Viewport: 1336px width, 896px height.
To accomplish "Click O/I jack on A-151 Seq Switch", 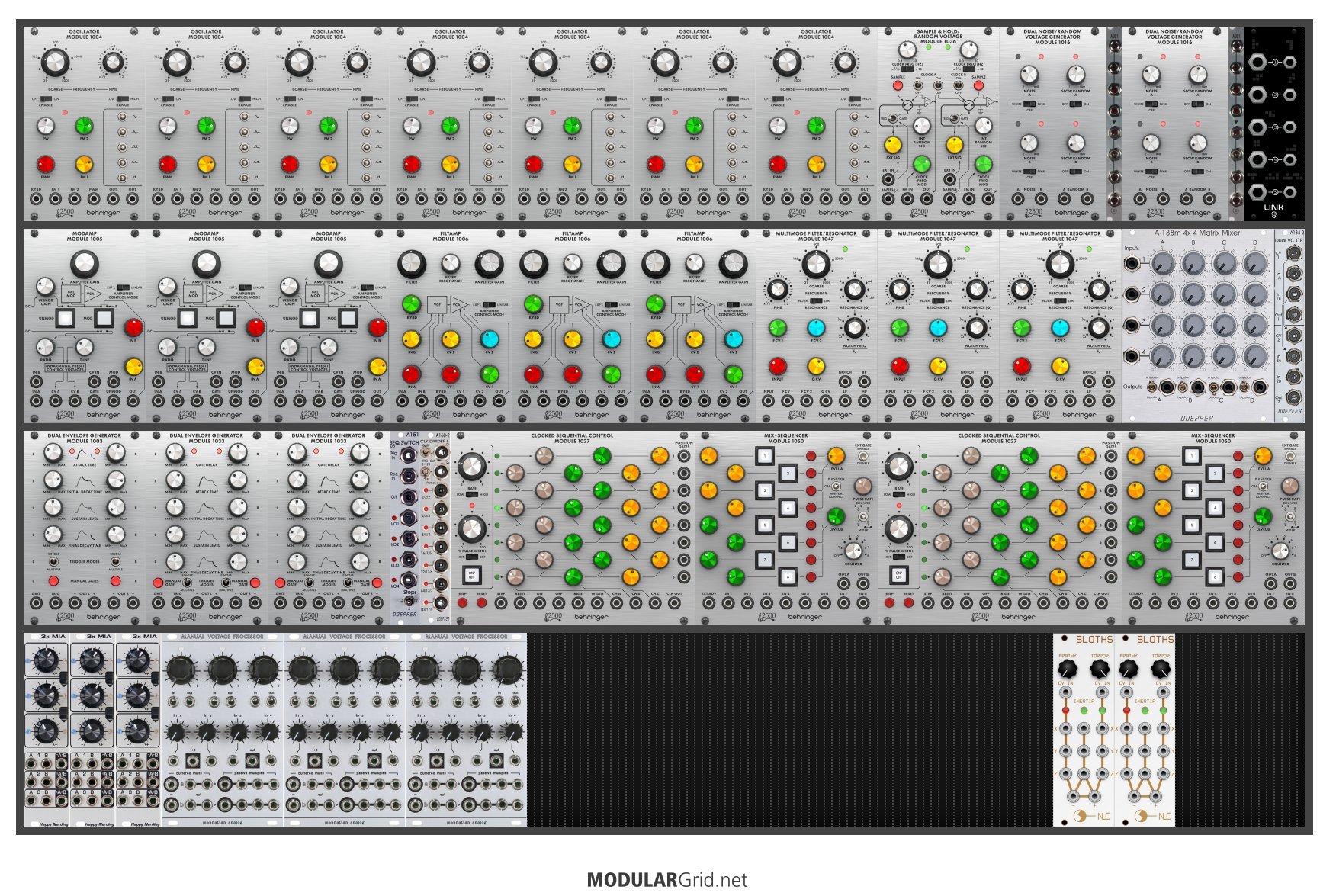I will tap(409, 498).
